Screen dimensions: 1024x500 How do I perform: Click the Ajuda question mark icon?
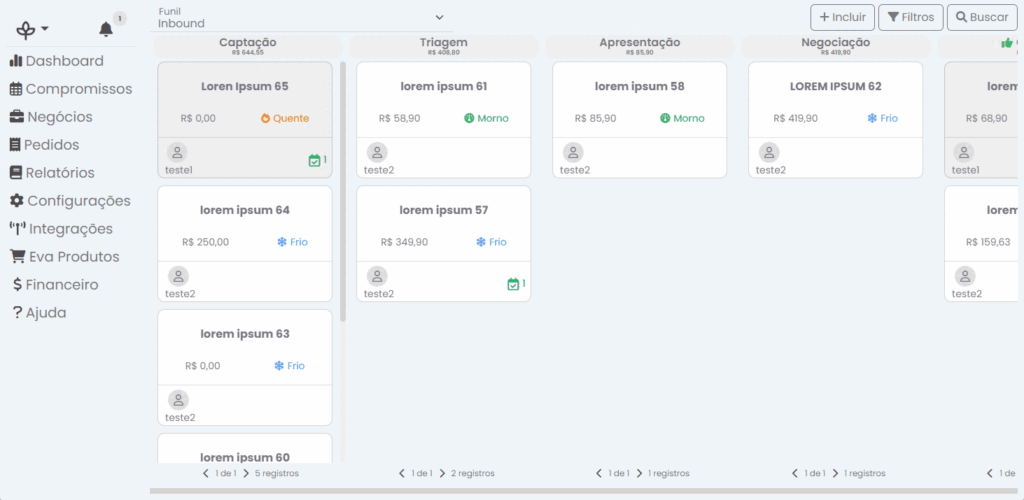tap(17, 313)
